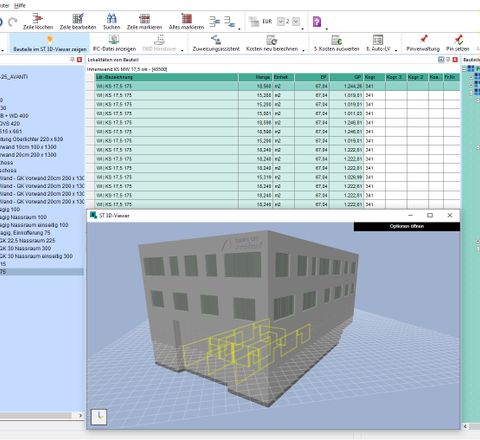Close the left Bauteile list panel
Viewport: 480px width, 440px height.
tap(79, 60)
